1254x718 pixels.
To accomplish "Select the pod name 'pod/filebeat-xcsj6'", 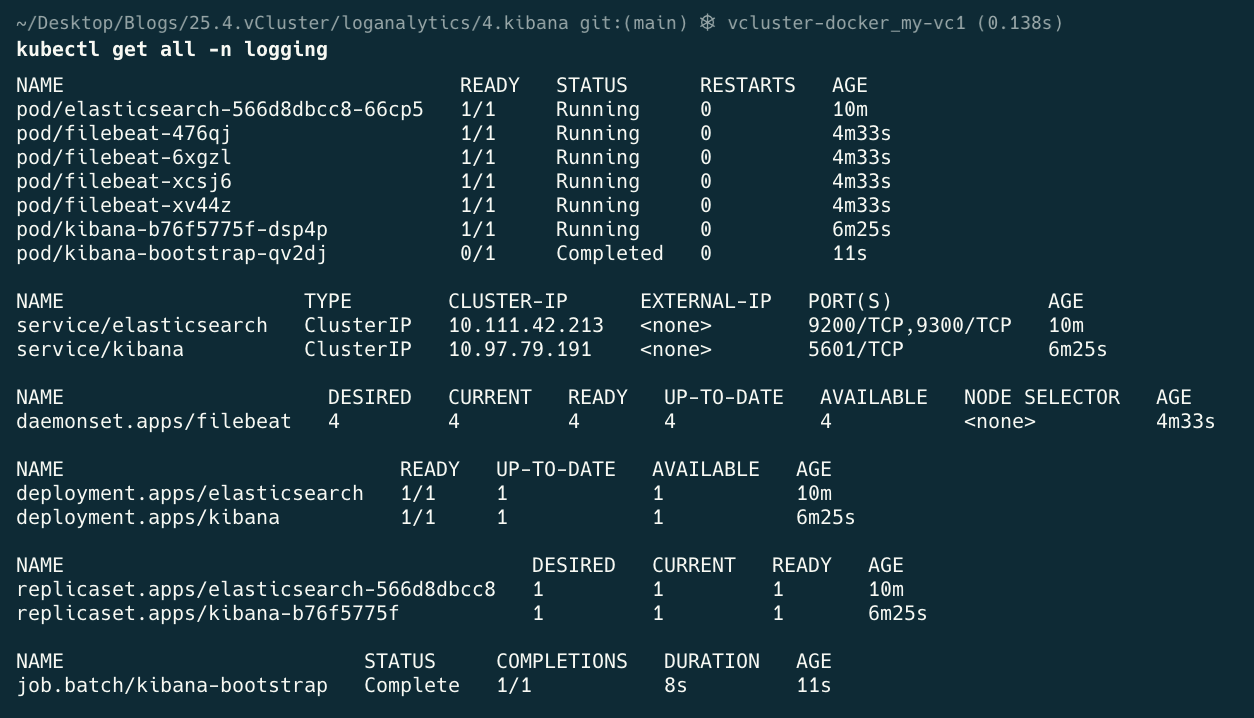I will (124, 181).
